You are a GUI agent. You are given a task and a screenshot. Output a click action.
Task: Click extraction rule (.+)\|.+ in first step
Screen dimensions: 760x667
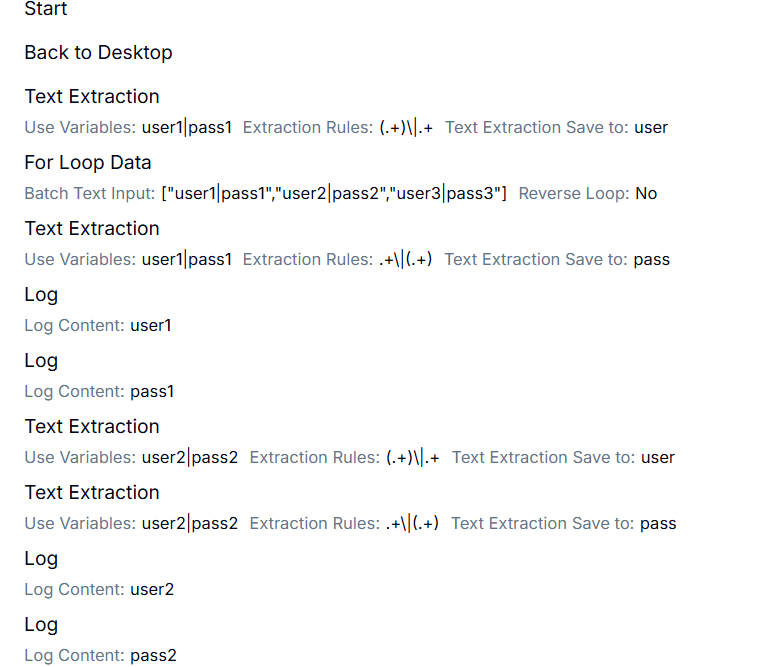tap(406, 127)
